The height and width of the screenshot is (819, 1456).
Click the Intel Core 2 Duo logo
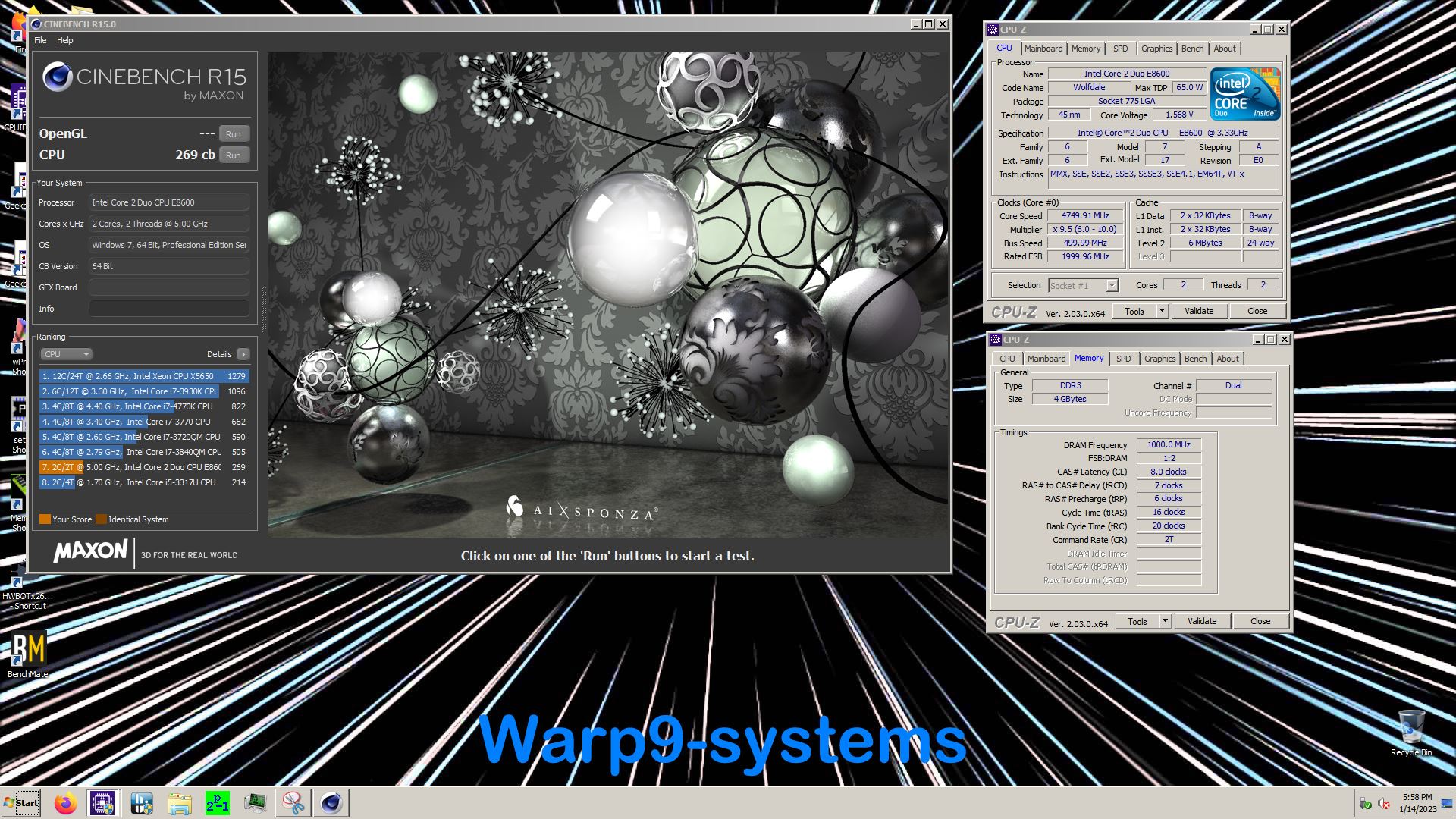click(x=1245, y=93)
